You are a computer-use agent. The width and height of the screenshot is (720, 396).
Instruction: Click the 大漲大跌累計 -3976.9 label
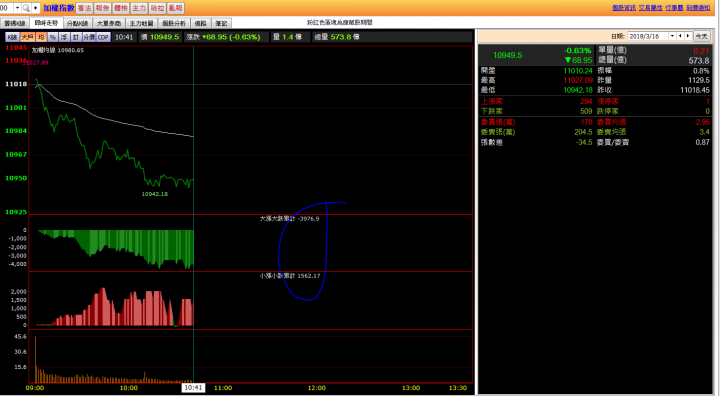click(289, 219)
